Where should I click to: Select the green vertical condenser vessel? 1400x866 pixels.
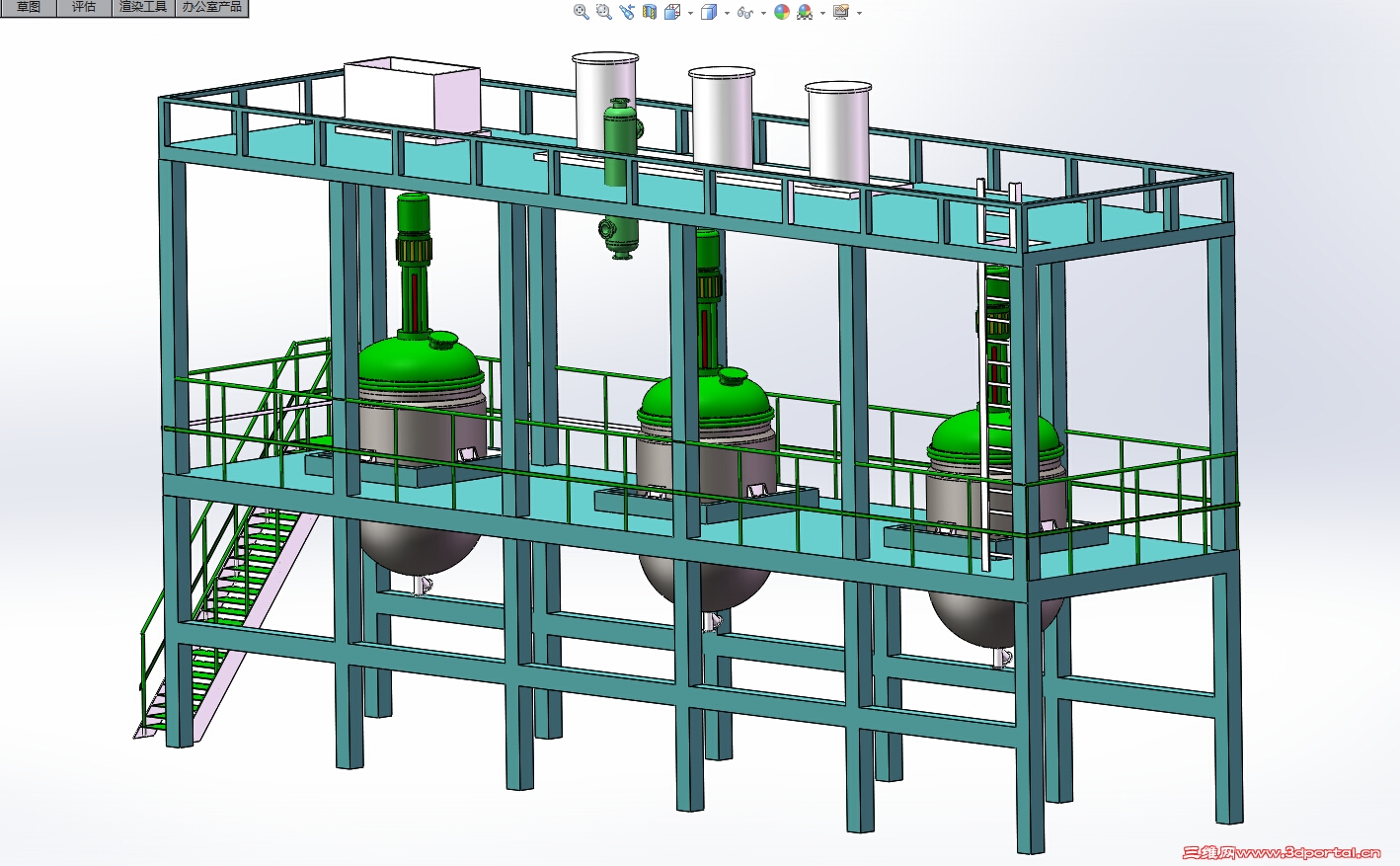click(621, 178)
